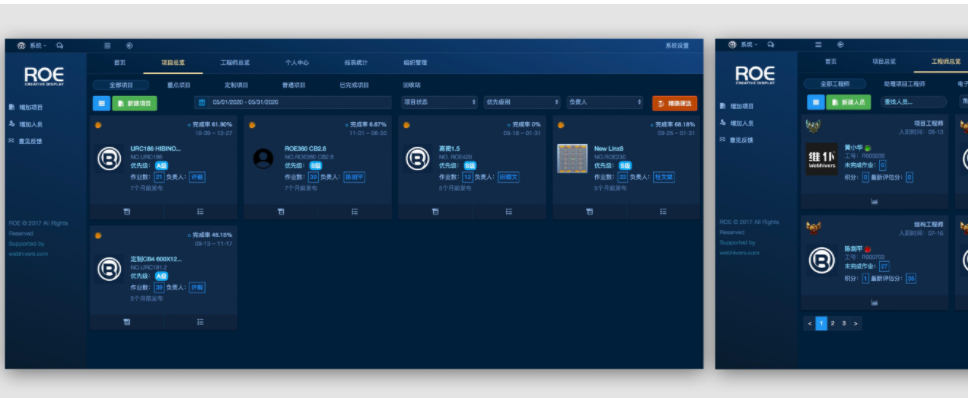Select 全部工程师 pill in right window

tap(835, 84)
